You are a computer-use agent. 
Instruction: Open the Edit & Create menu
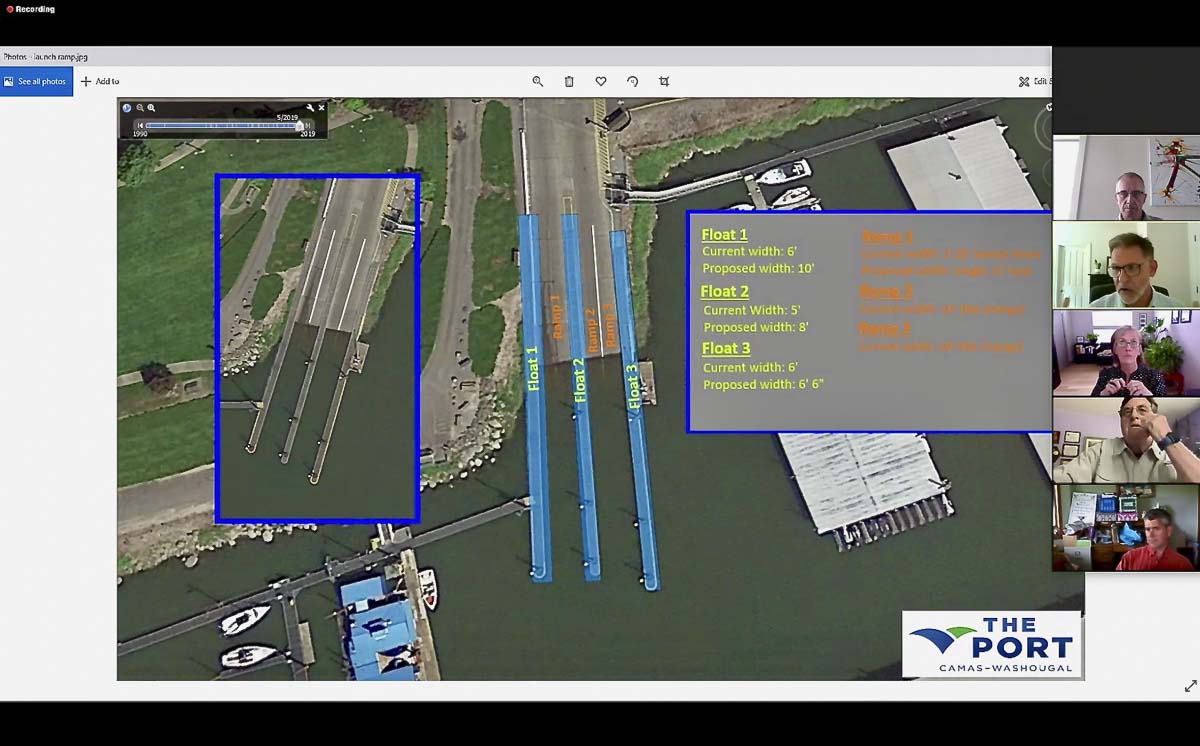(x=1034, y=81)
